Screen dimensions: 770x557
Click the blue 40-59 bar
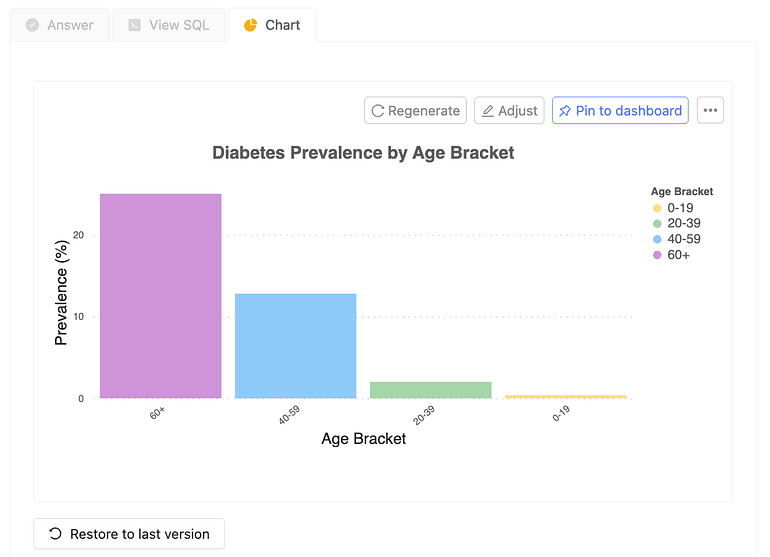click(x=295, y=346)
